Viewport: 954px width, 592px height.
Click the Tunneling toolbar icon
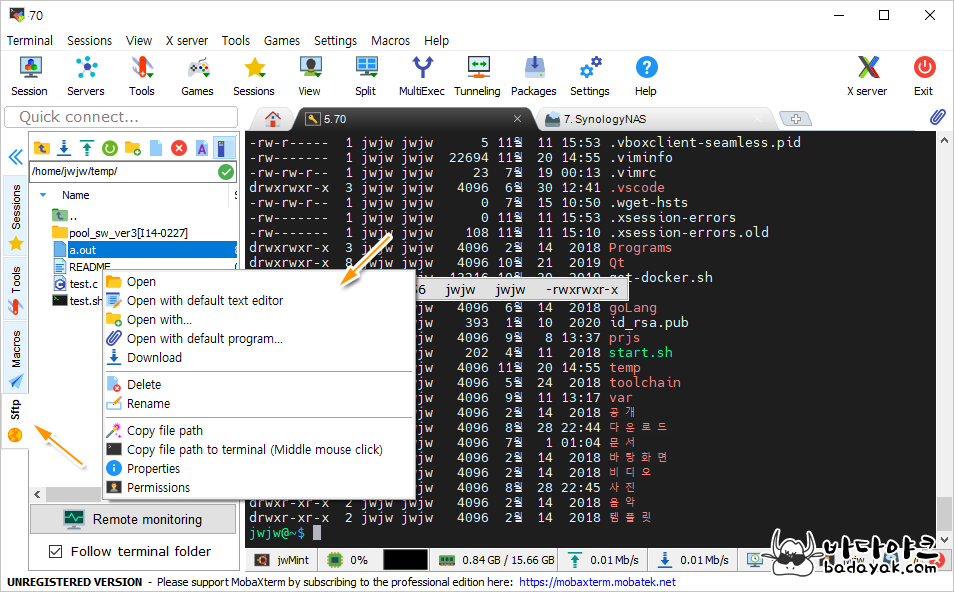478,75
